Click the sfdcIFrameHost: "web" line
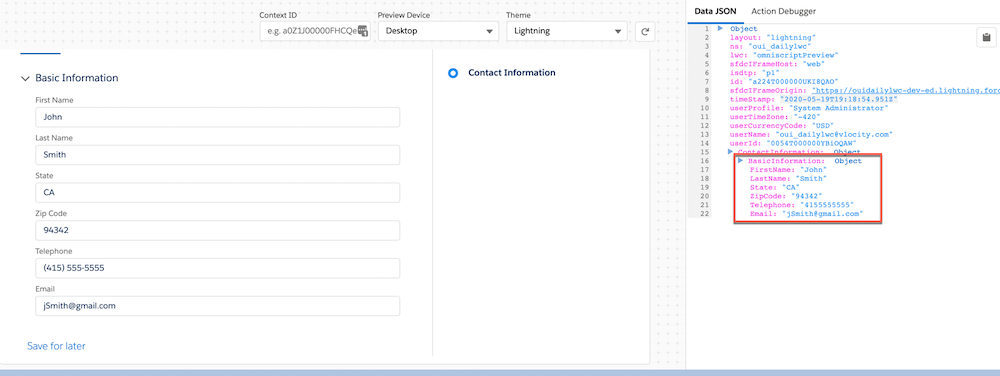Viewport: 1000px width, 376px height. coord(778,64)
